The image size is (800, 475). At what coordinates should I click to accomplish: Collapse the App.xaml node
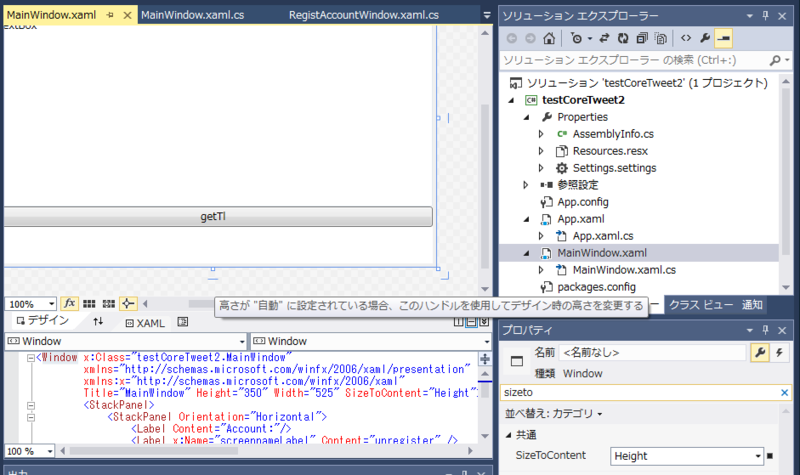coord(527,219)
